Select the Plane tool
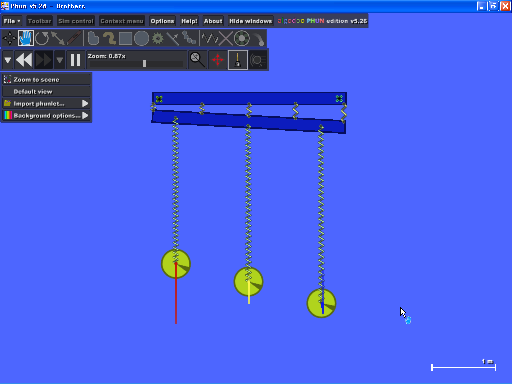Screen dimensions: 513x385 click(x=173, y=39)
